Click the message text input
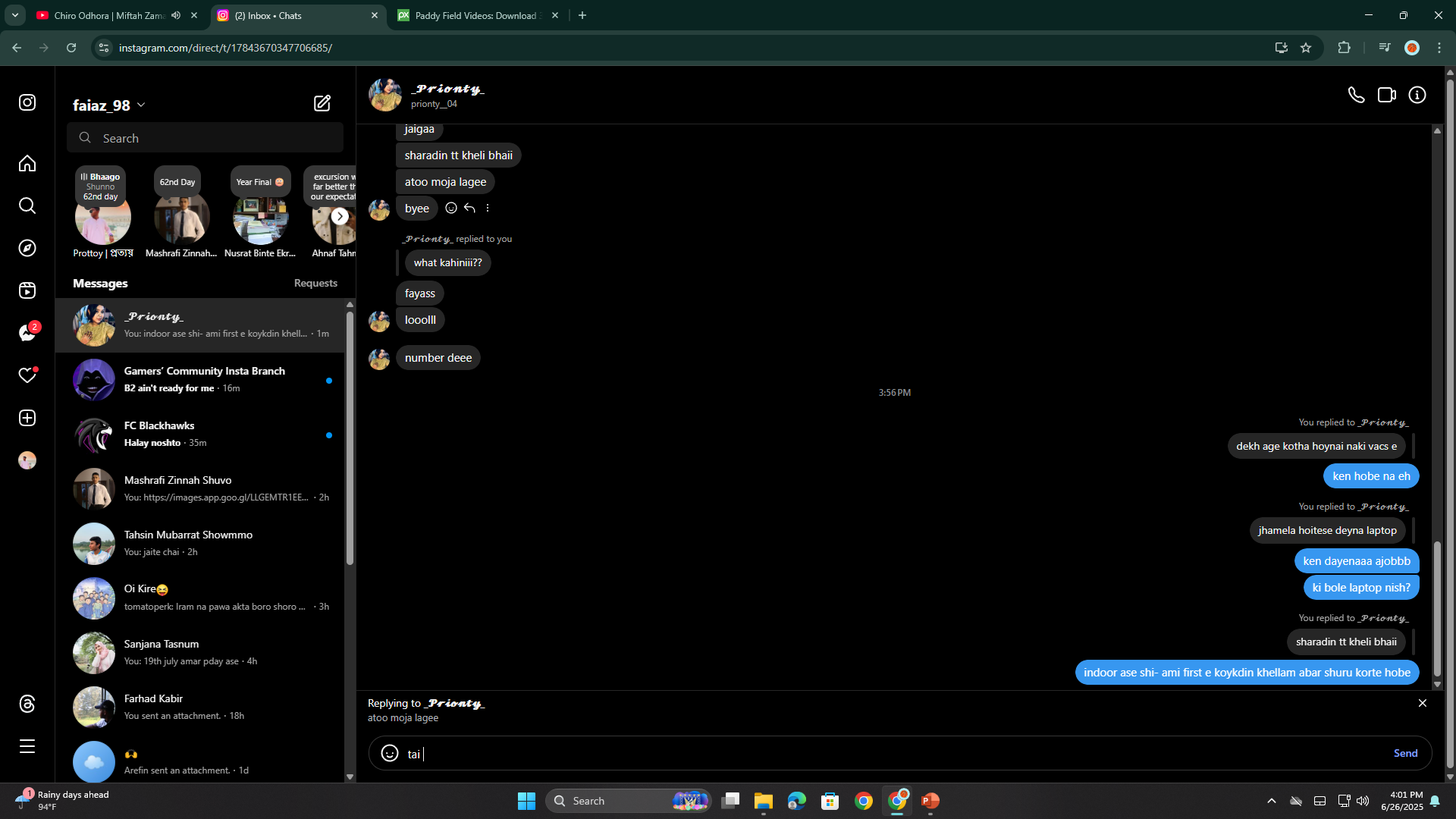 pyautogui.click(x=895, y=753)
